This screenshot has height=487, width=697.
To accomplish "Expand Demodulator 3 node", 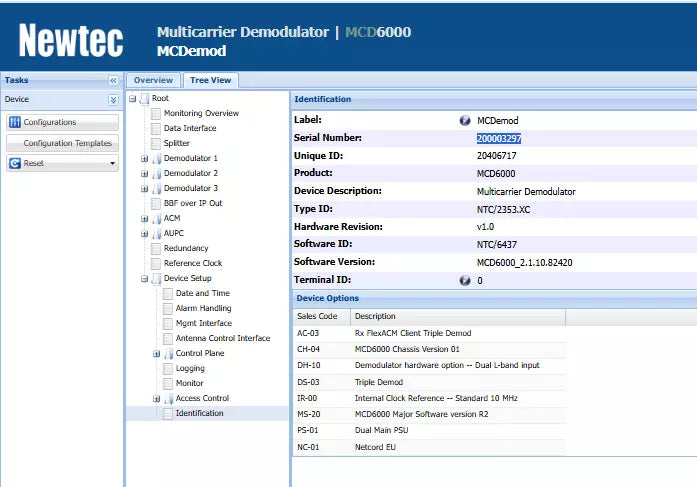I will click(144, 189).
